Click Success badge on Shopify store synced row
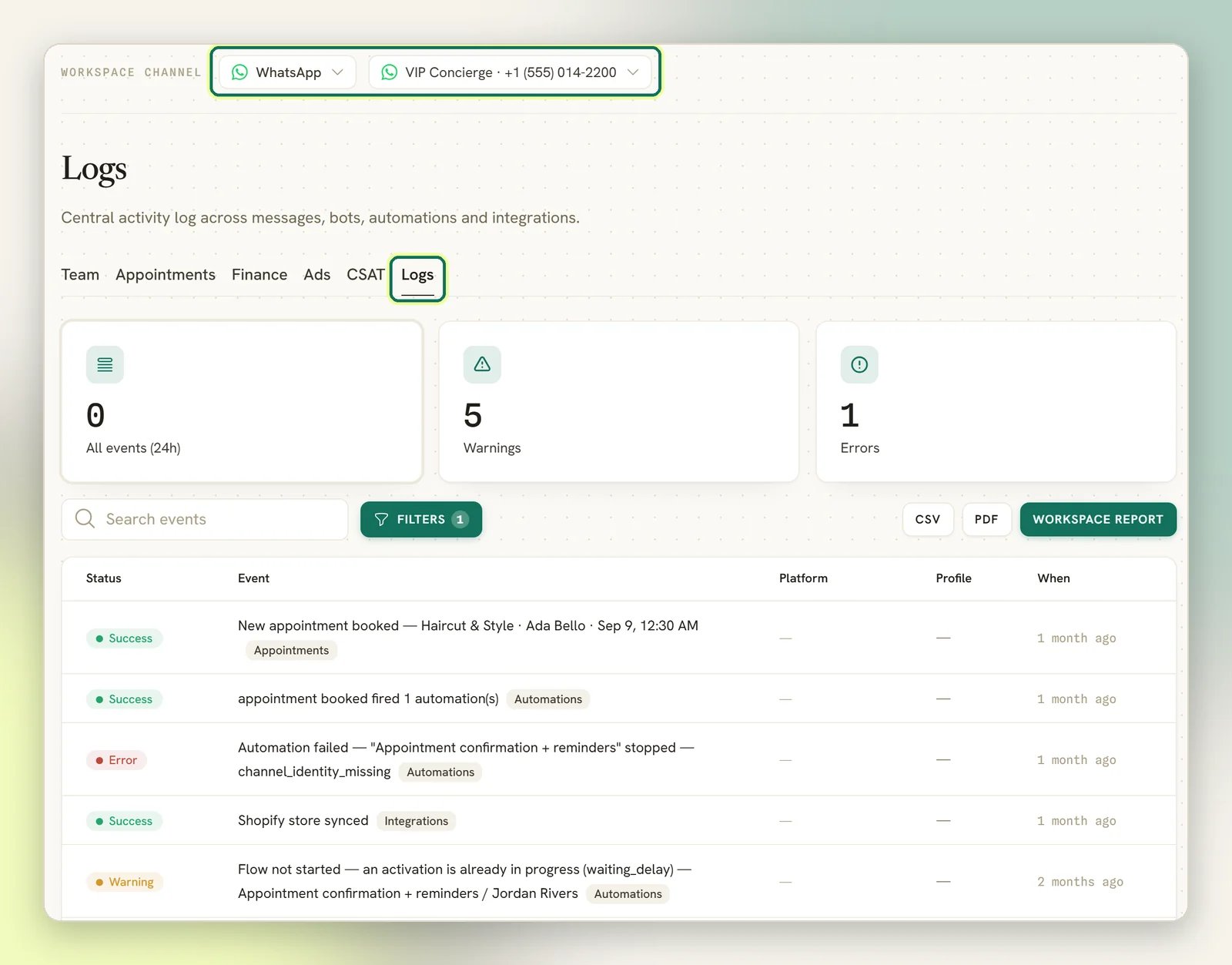Viewport: 1232px width, 965px height. (124, 821)
